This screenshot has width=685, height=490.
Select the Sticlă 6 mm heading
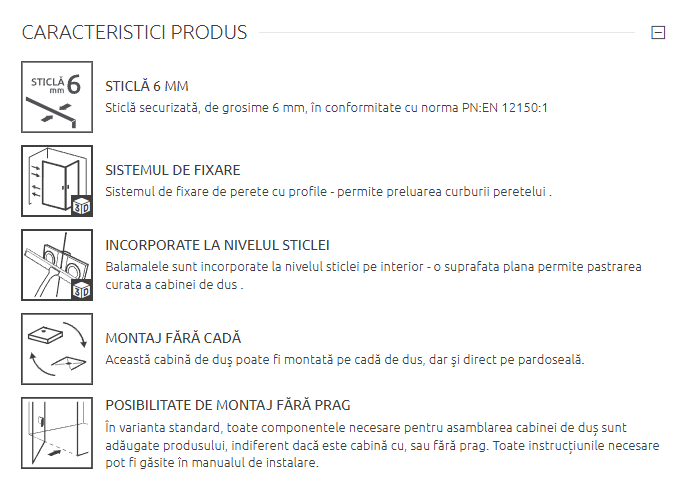tap(146, 86)
